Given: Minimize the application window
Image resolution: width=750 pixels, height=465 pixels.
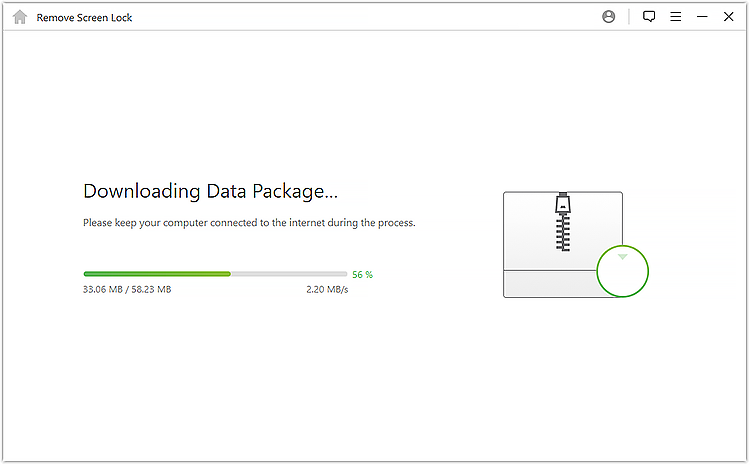Looking at the screenshot, I should 702,17.
